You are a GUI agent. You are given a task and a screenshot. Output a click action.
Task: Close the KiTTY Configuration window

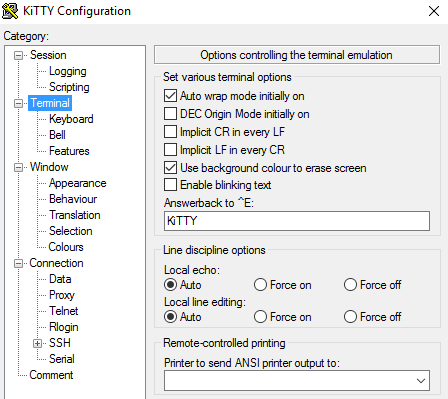click(434, 11)
